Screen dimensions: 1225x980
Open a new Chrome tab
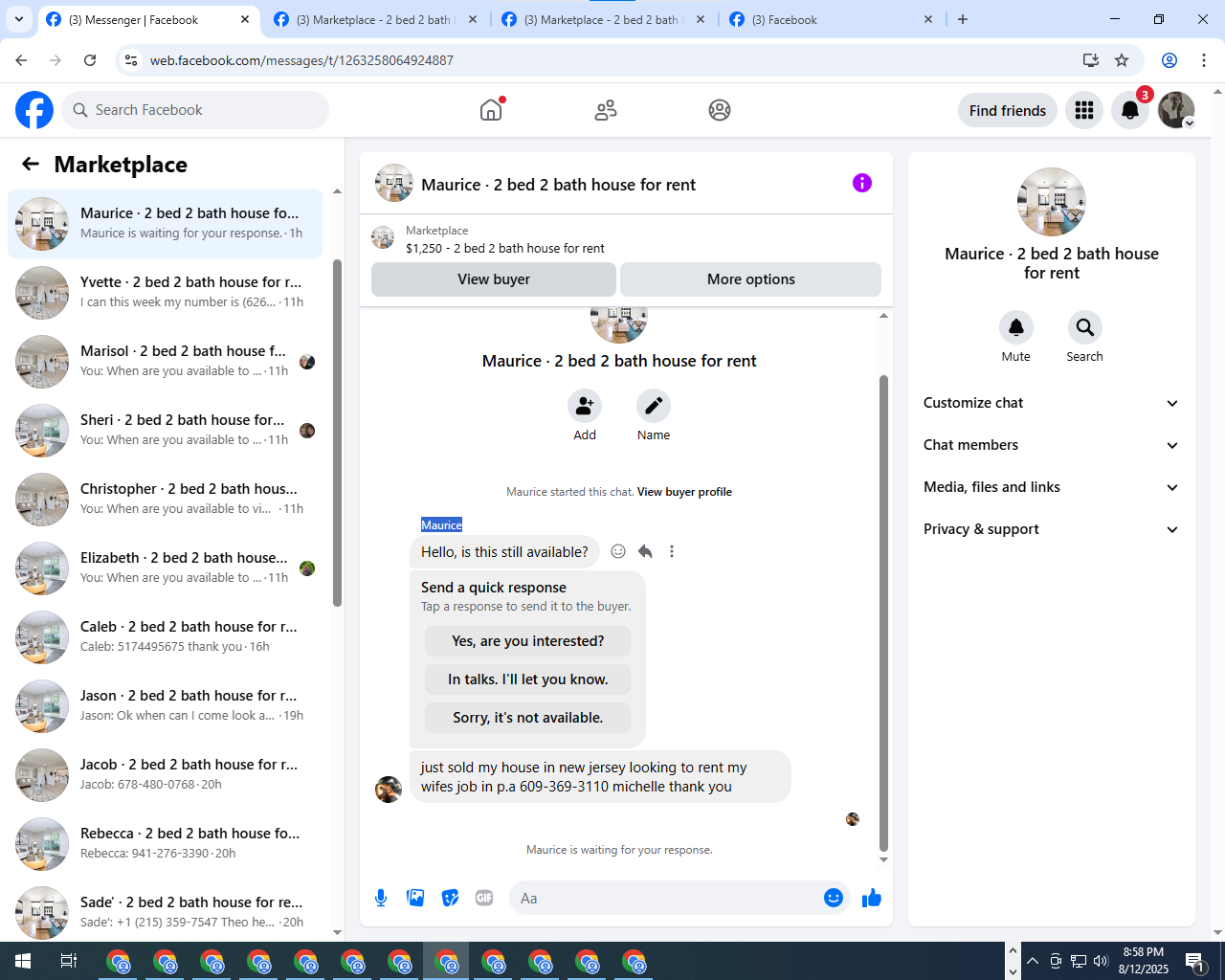click(x=963, y=19)
